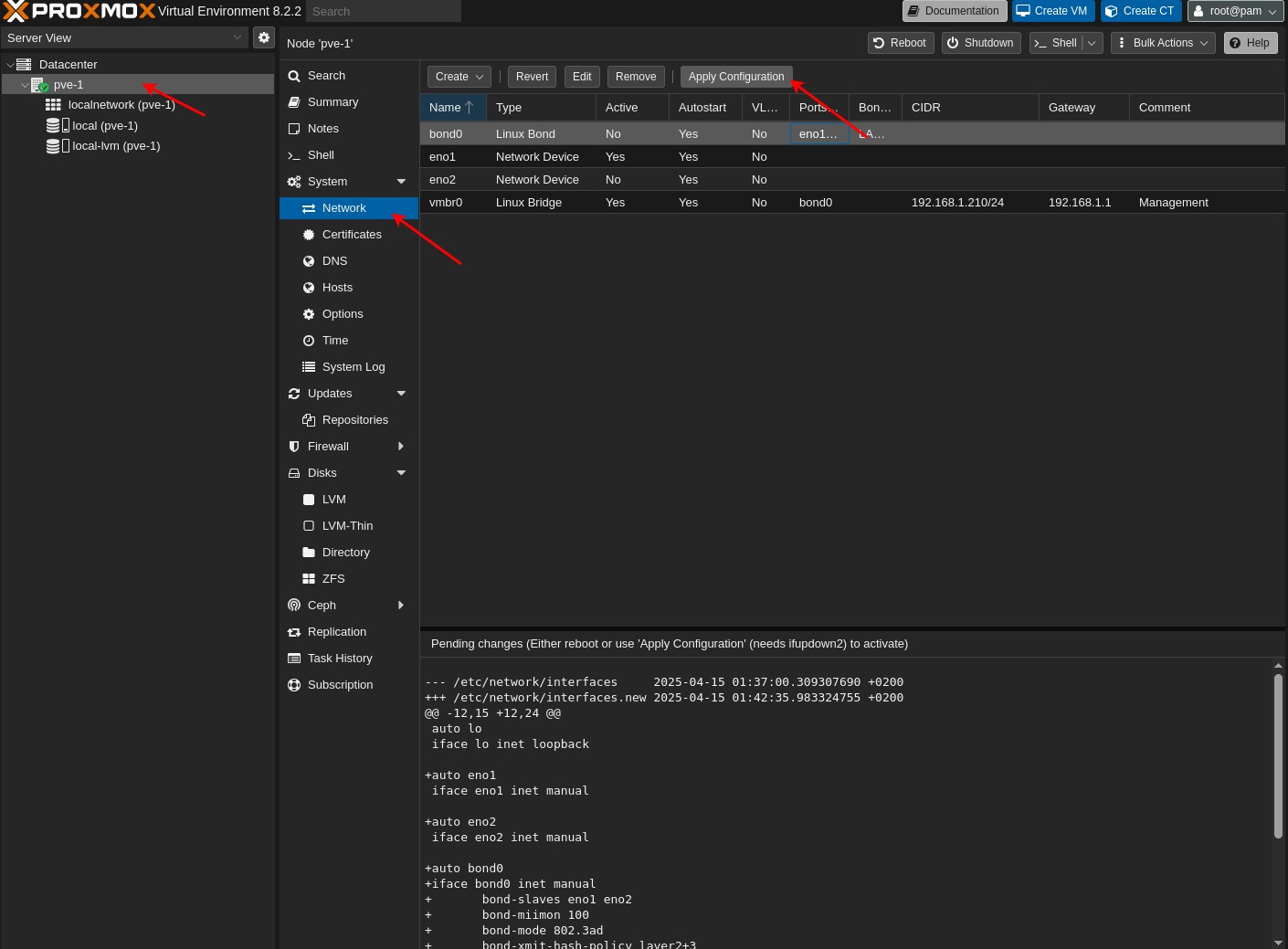Click the Firewall shield icon
Image resolution: width=1288 pixels, height=949 pixels.
tap(294, 447)
